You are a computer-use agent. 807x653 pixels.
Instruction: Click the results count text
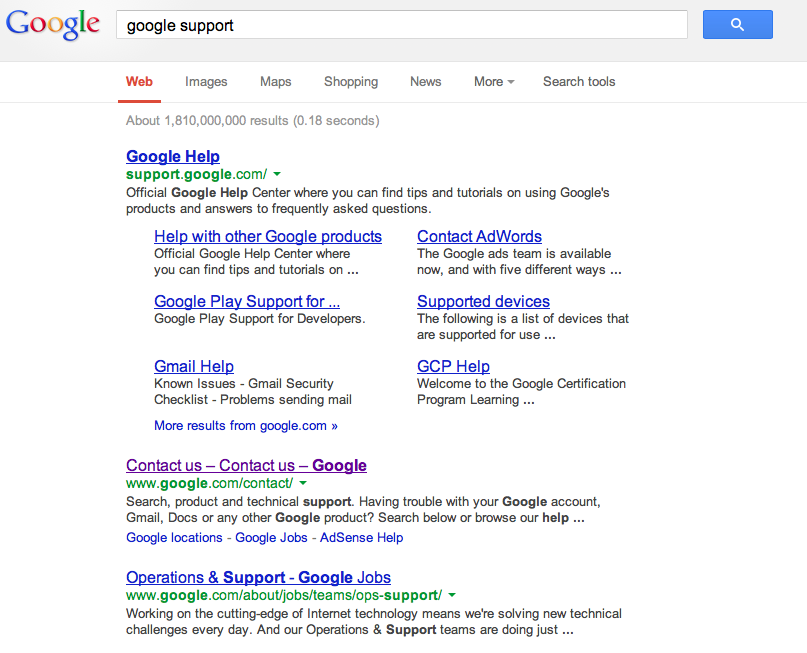tap(253, 120)
